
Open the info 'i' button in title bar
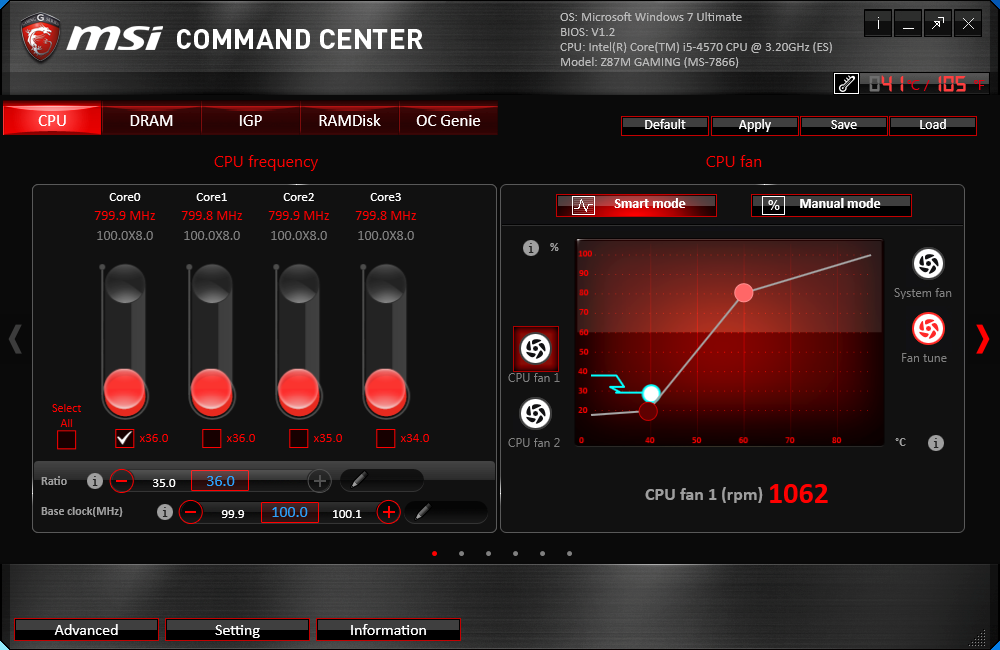(878, 24)
